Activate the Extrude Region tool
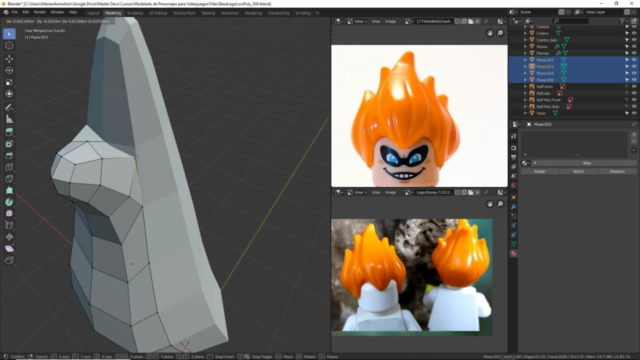The width and height of the screenshot is (640, 360). (x=9, y=132)
